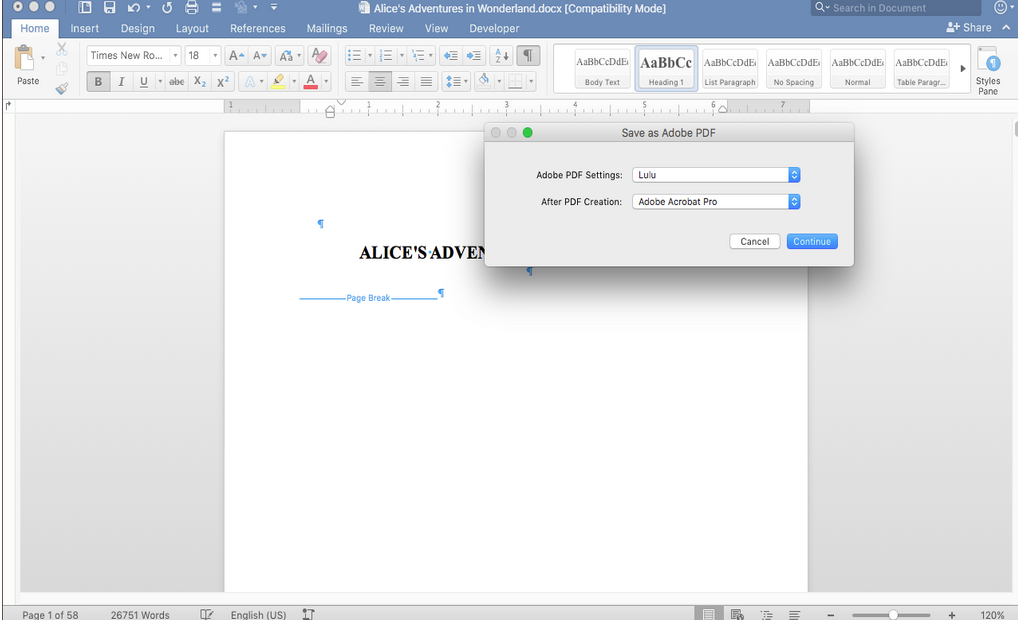This screenshot has width=1018, height=620.
Task: Click the Print icon in title bar
Action: coord(192,8)
